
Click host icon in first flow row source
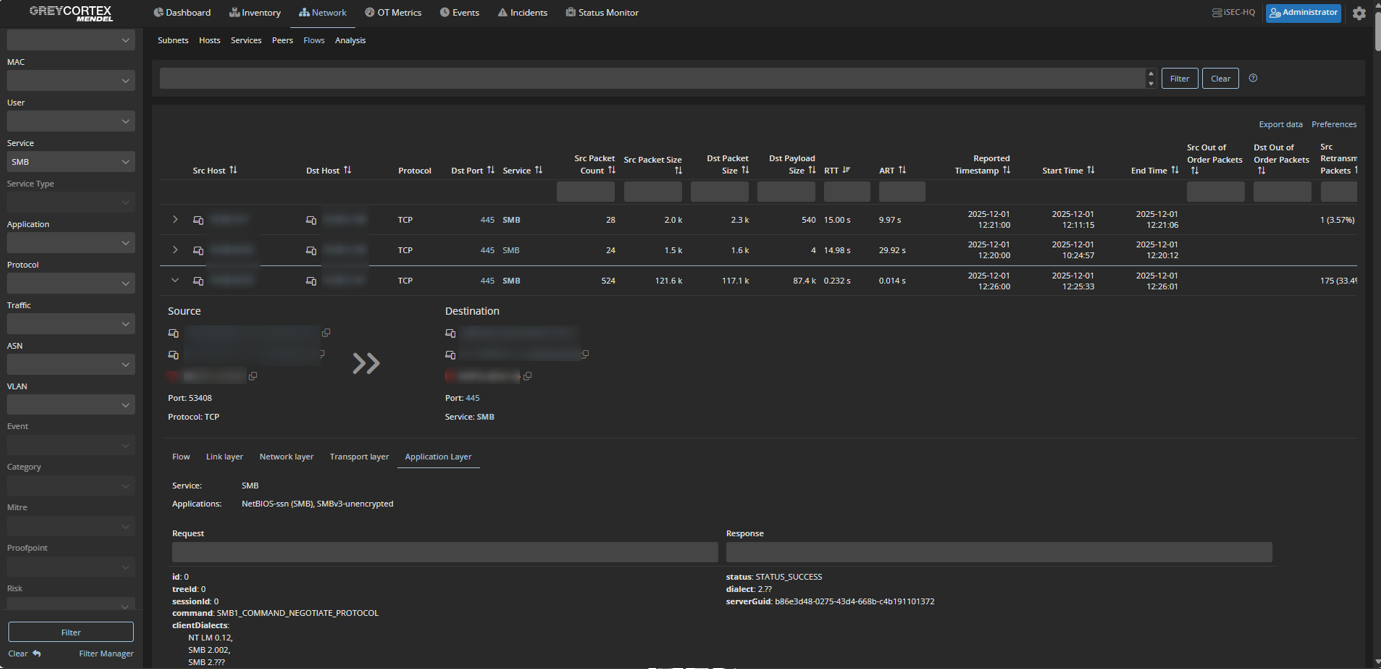198,220
